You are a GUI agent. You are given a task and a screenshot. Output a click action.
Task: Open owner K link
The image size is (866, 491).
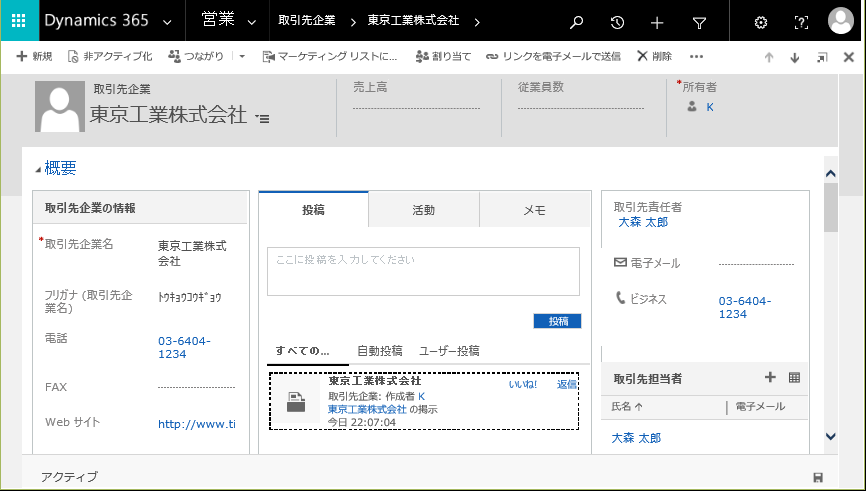click(710, 107)
